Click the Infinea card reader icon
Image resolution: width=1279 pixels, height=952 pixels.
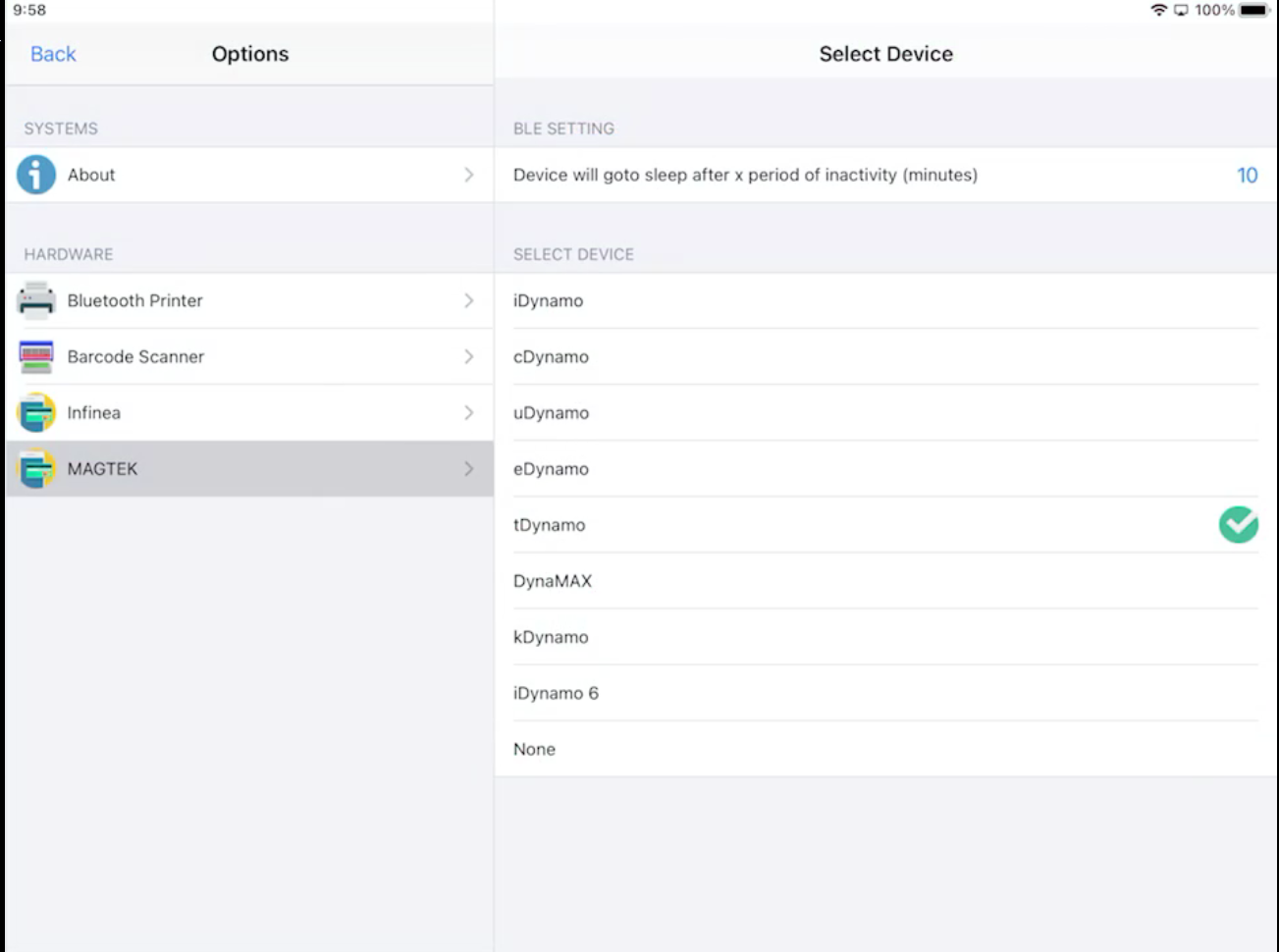point(36,412)
